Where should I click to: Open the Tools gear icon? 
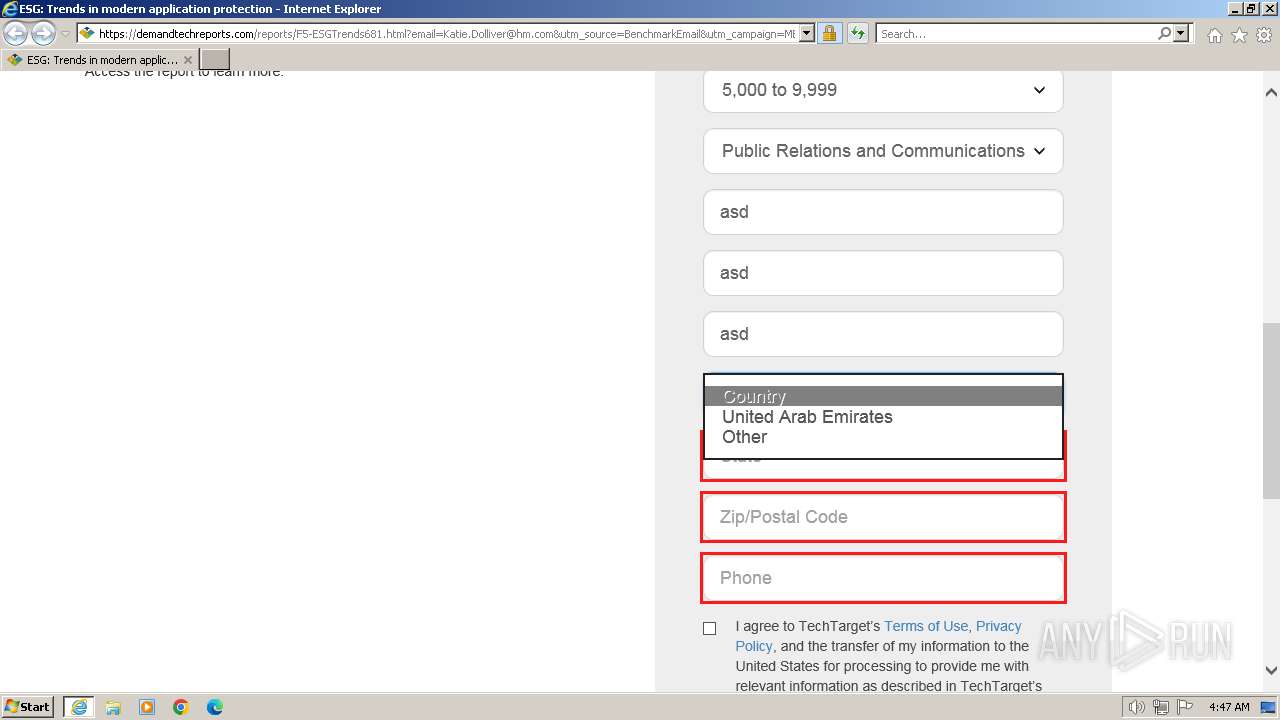[1264, 35]
